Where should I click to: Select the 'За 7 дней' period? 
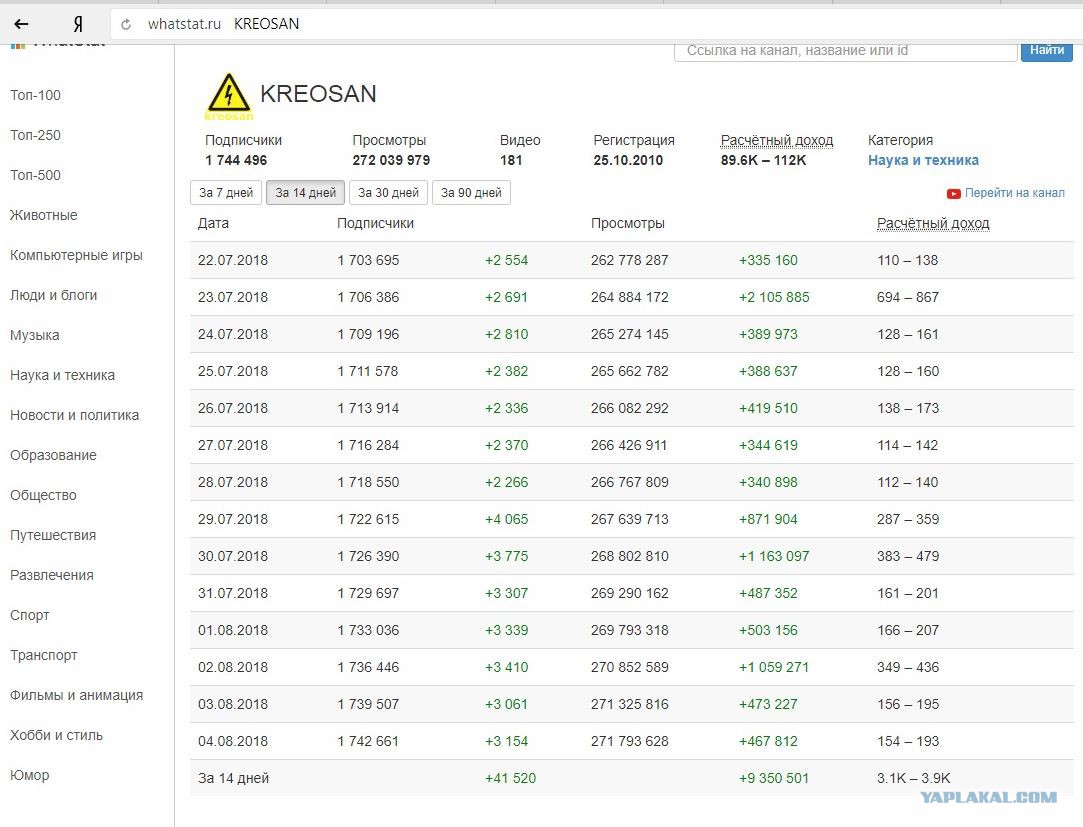coord(226,193)
